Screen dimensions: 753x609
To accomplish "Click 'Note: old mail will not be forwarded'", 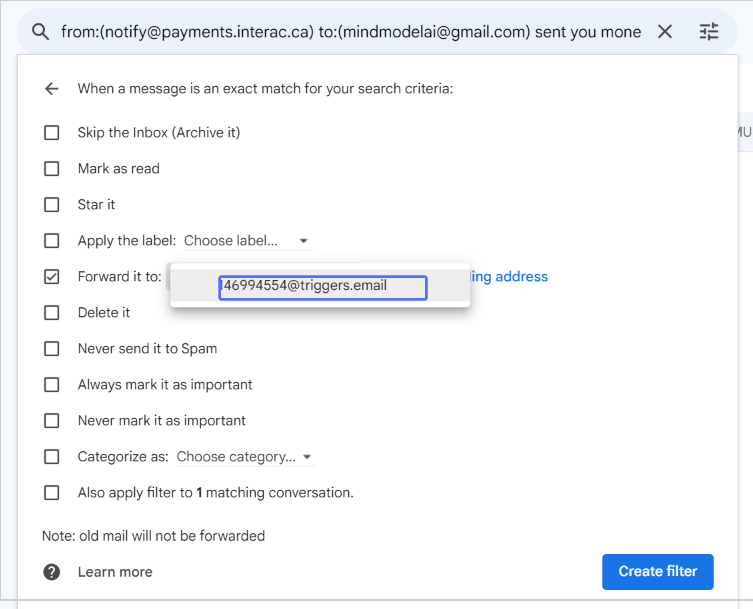I will (x=154, y=536).
